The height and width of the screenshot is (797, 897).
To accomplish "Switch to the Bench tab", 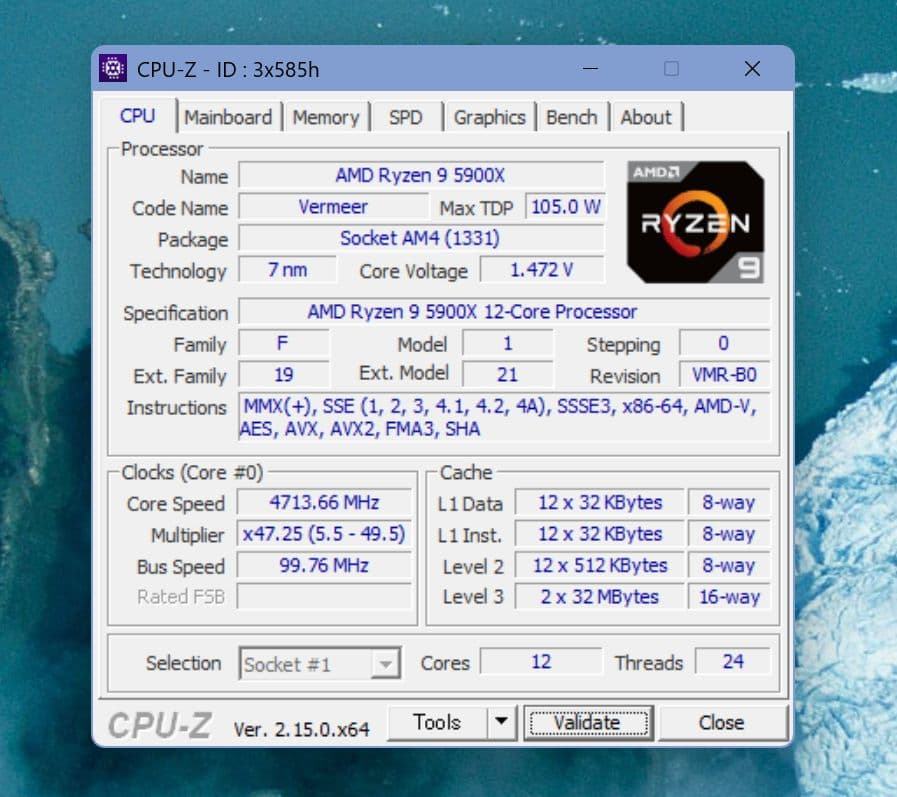I will 572,117.
